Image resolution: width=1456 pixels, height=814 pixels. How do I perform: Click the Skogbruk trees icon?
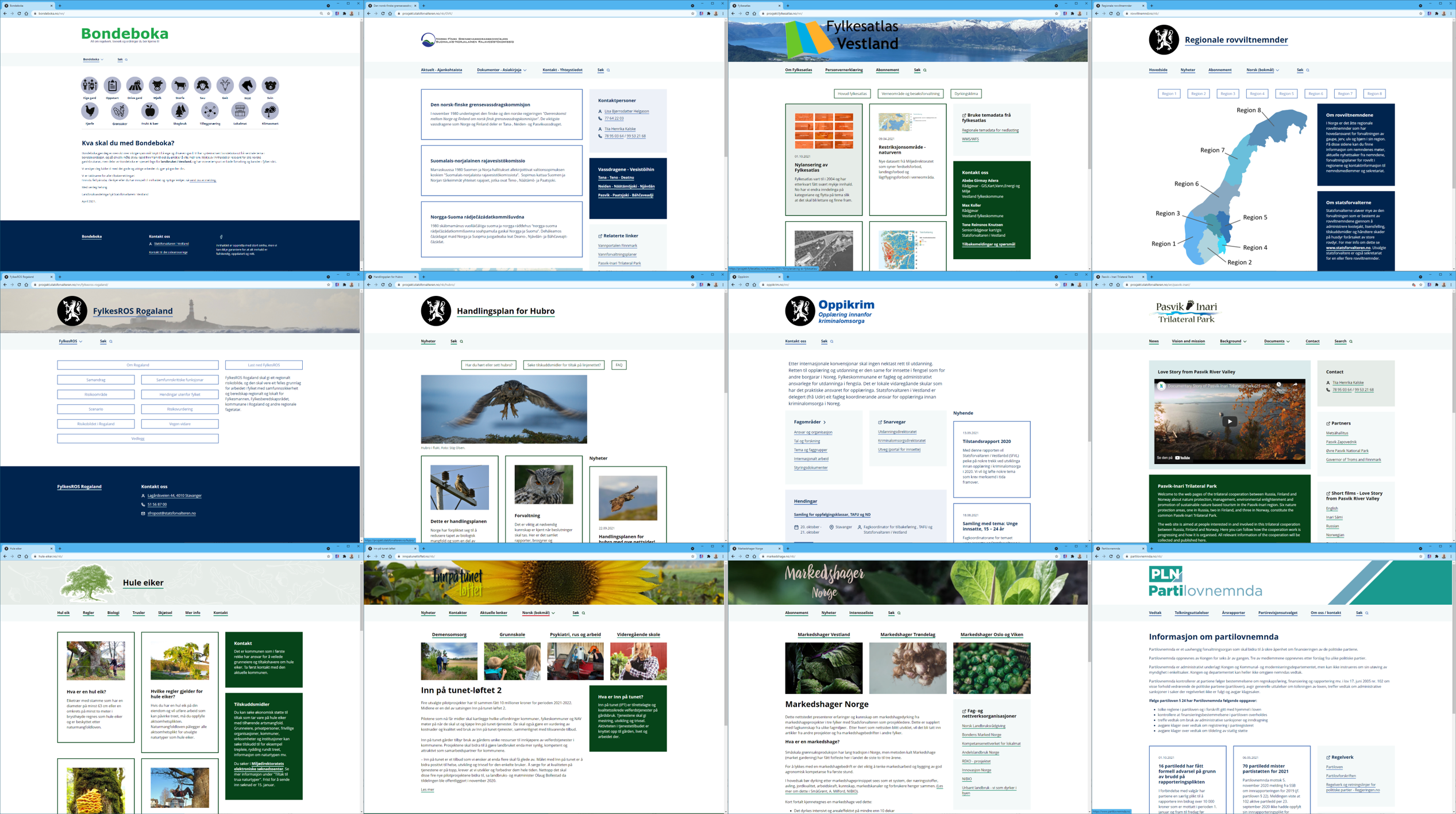click(180, 110)
